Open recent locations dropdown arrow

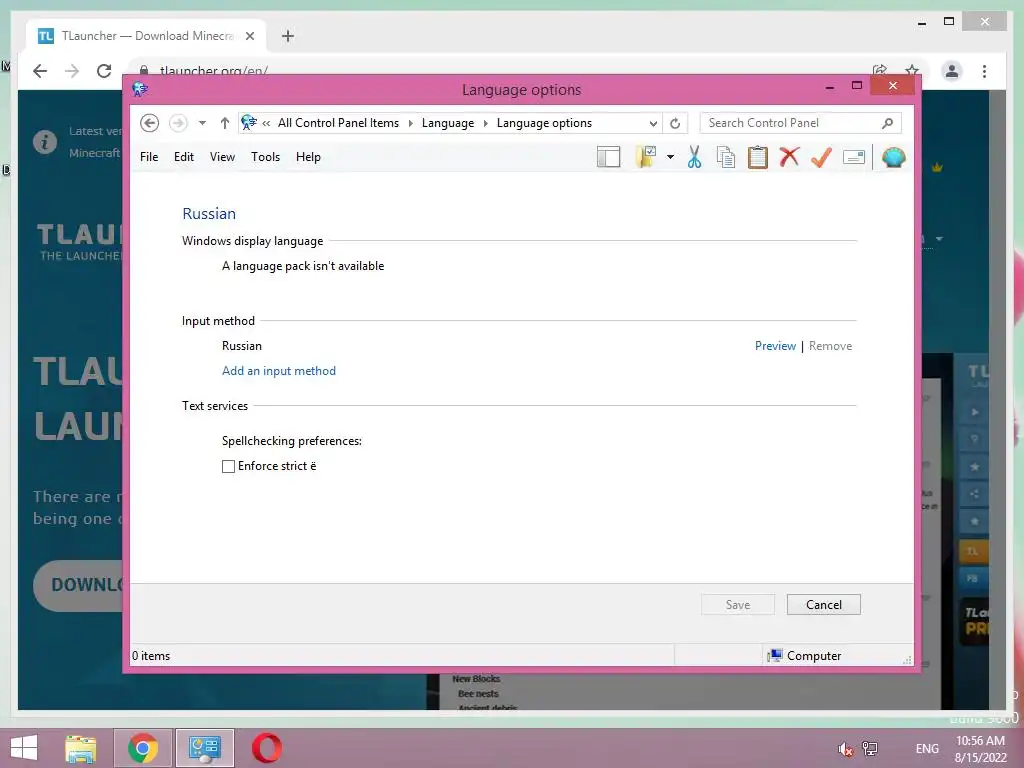pyautogui.click(x=202, y=123)
